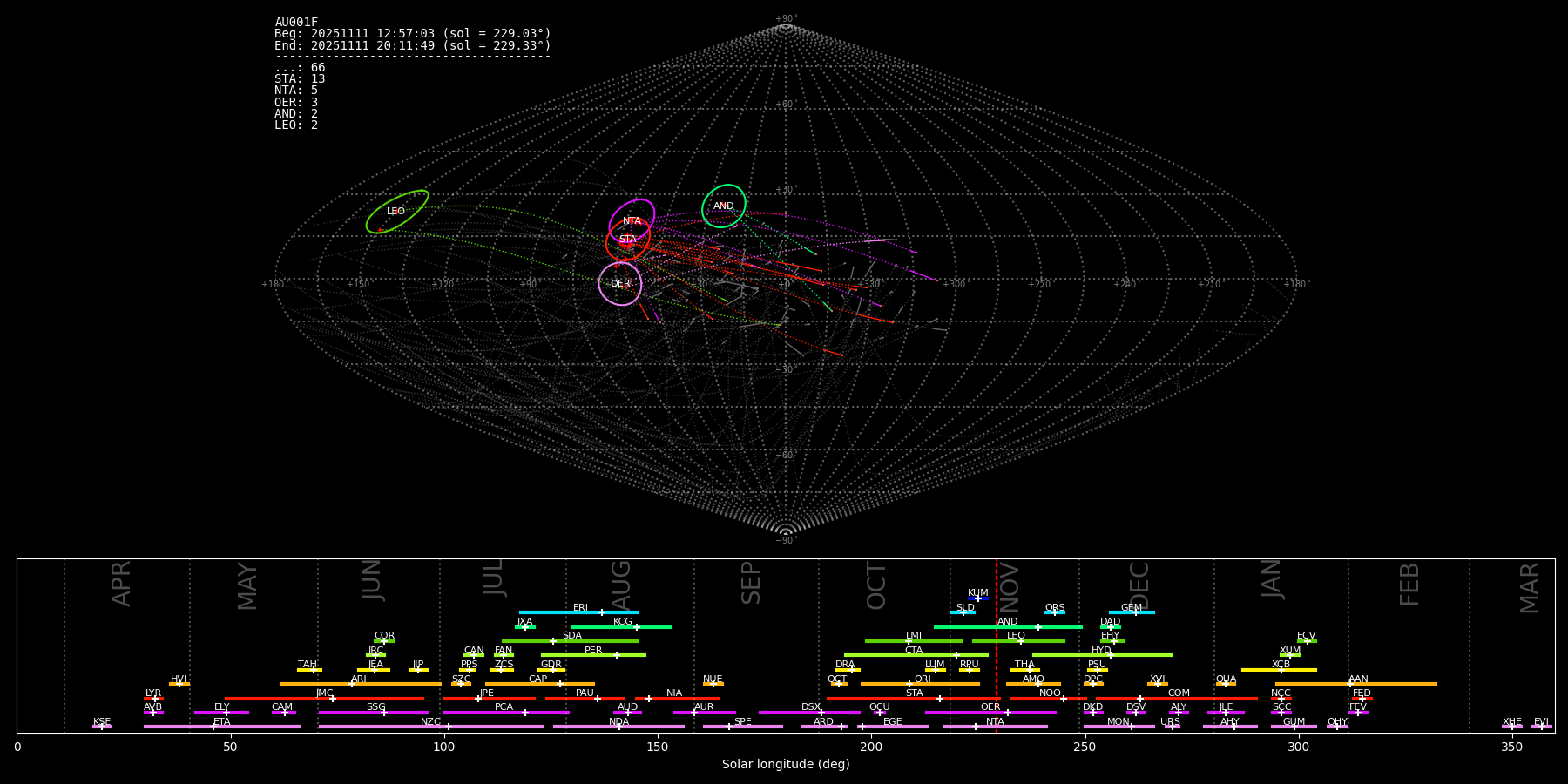Image resolution: width=1568 pixels, height=784 pixels.
Task: Click the SLD shower label in timeline
Action: pos(965,608)
